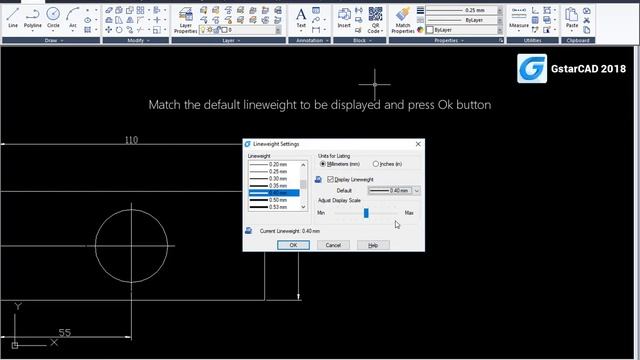Click the Insert block button
The height and width of the screenshot is (360, 640).
[344, 18]
